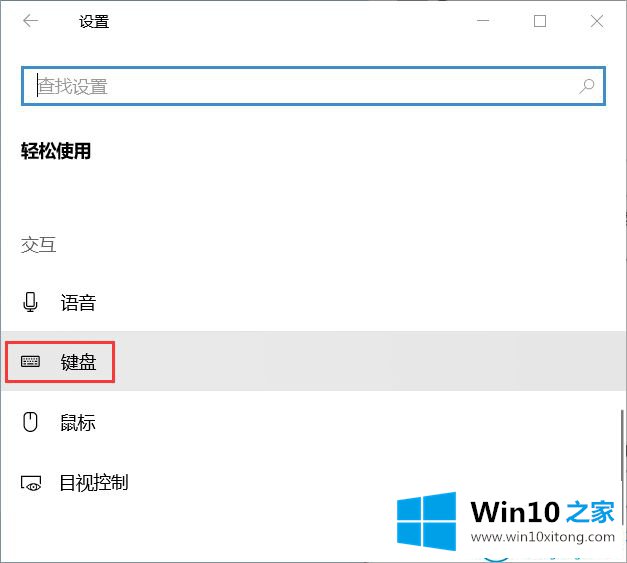Click the 交互 section label
Image resolution: width=627 pixels, height=563 pixels.
tap(38, 244)
